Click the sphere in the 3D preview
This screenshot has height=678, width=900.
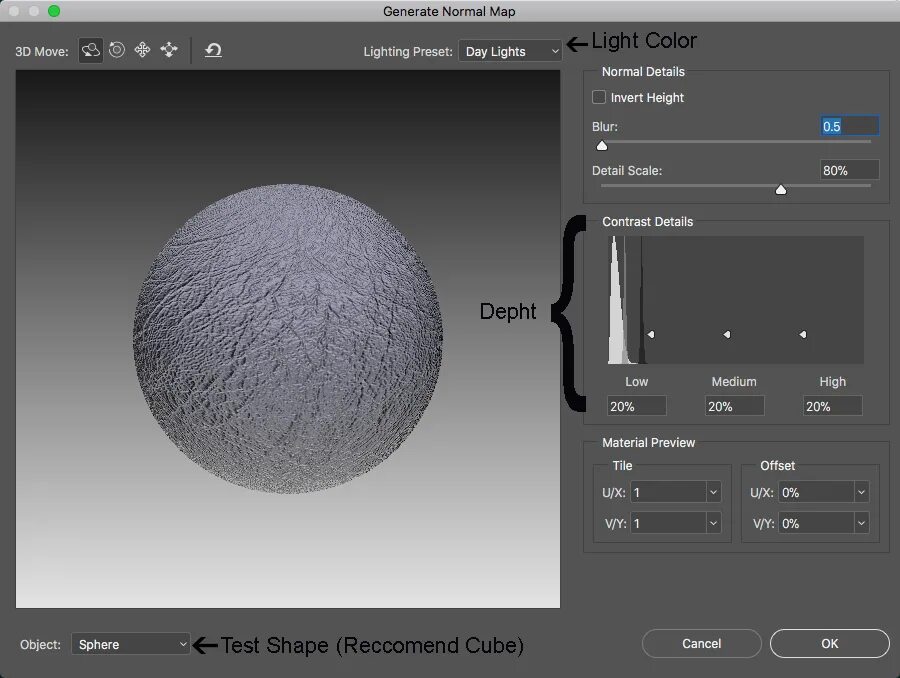pyautogui.click(x=288, y=339)
